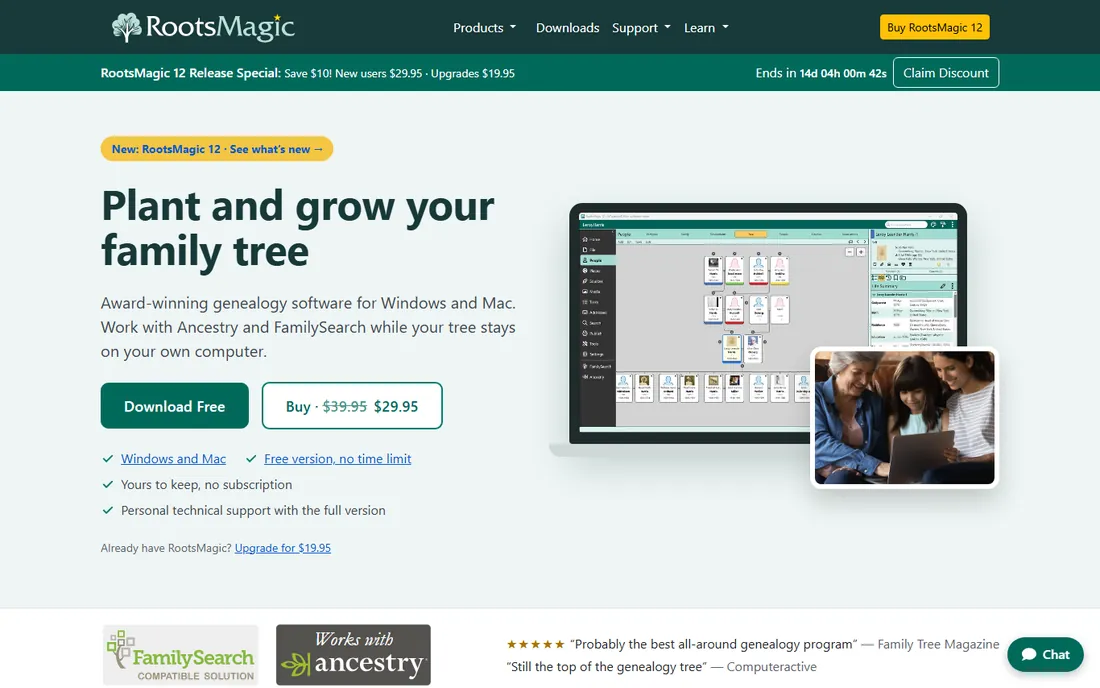Click the FamilySearch Compatible Solution badge
Screen dimensions: 1100x688
tap(180, 655)
